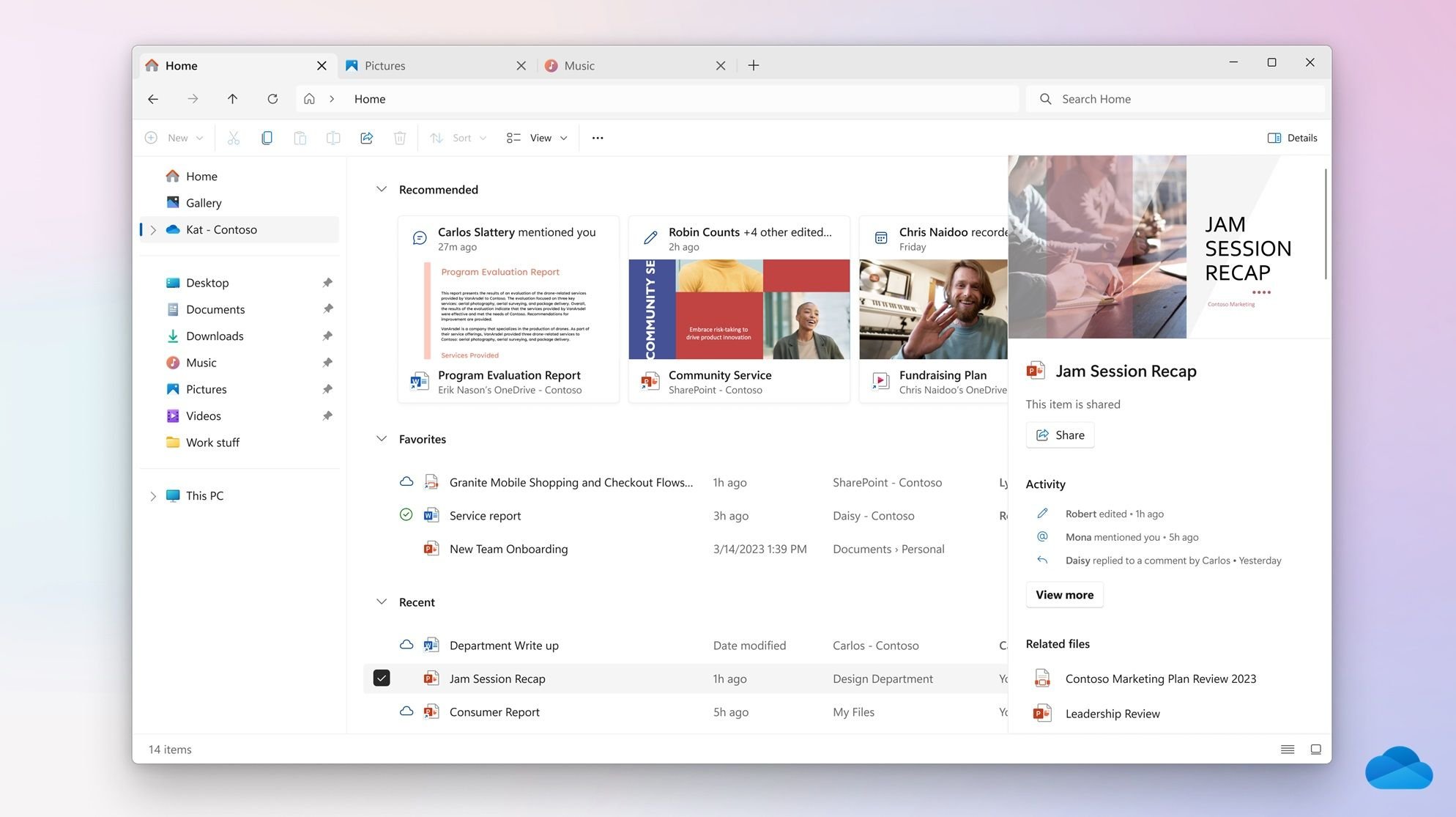This screenshot has width=1456, height=817.
Task: Click the View more activity button
Action: 1064,595
